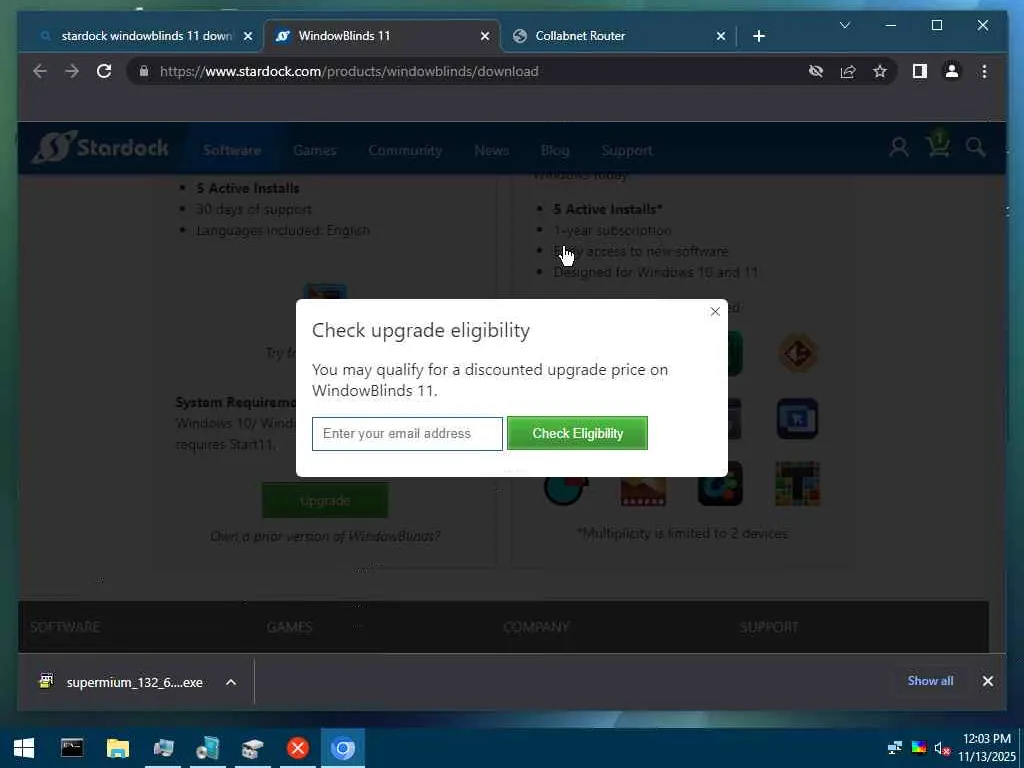Screen dimensions: 1024x768
Task: Click the stardock.com URL in address bar
Action: 349,71
